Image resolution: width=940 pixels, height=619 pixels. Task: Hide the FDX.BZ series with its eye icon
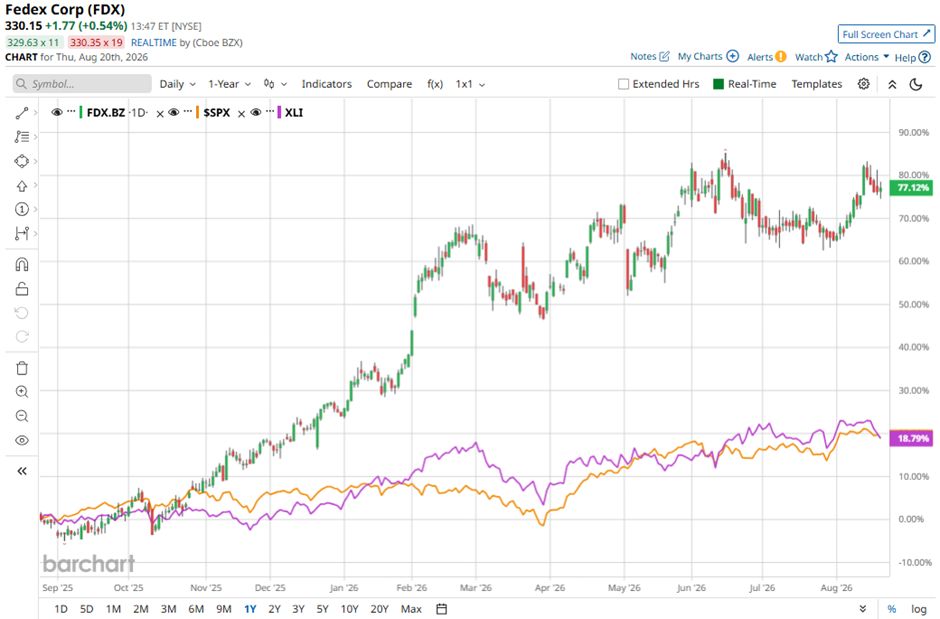click(57, 112)
